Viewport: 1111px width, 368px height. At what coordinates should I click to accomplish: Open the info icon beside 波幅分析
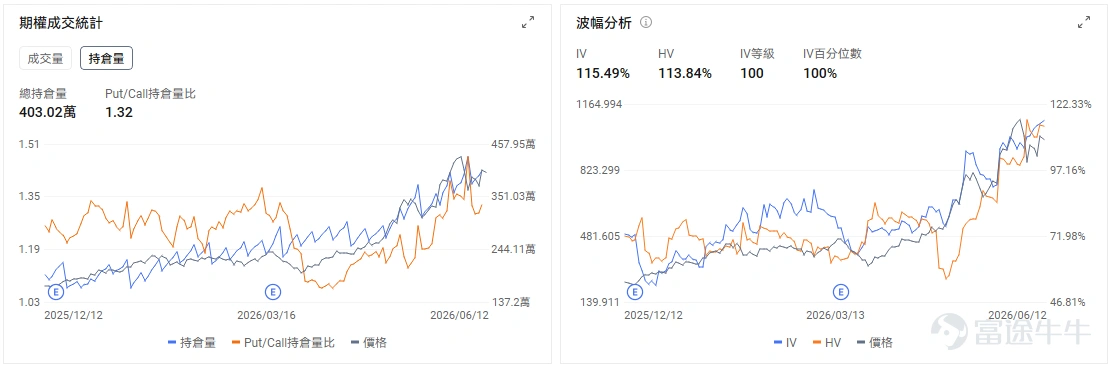click(645, 22)
